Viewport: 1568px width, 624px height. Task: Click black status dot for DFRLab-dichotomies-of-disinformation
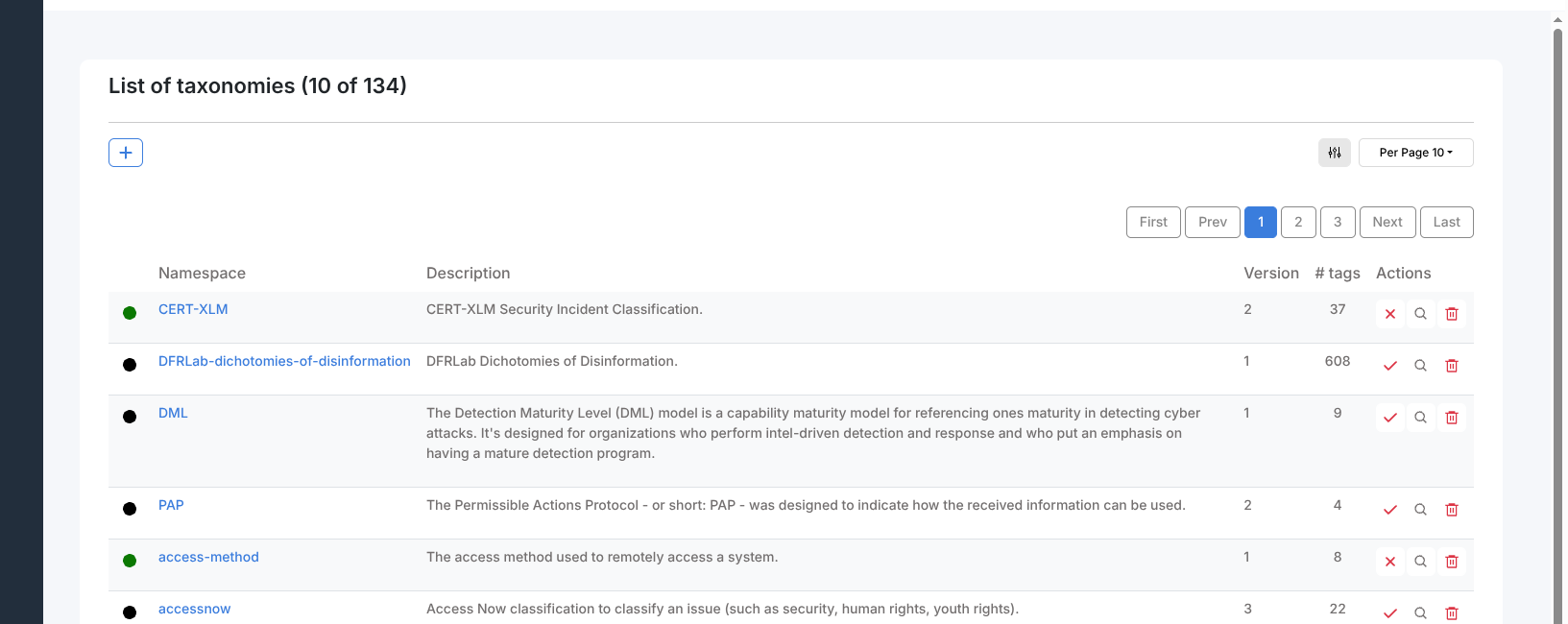coord(130,365)
